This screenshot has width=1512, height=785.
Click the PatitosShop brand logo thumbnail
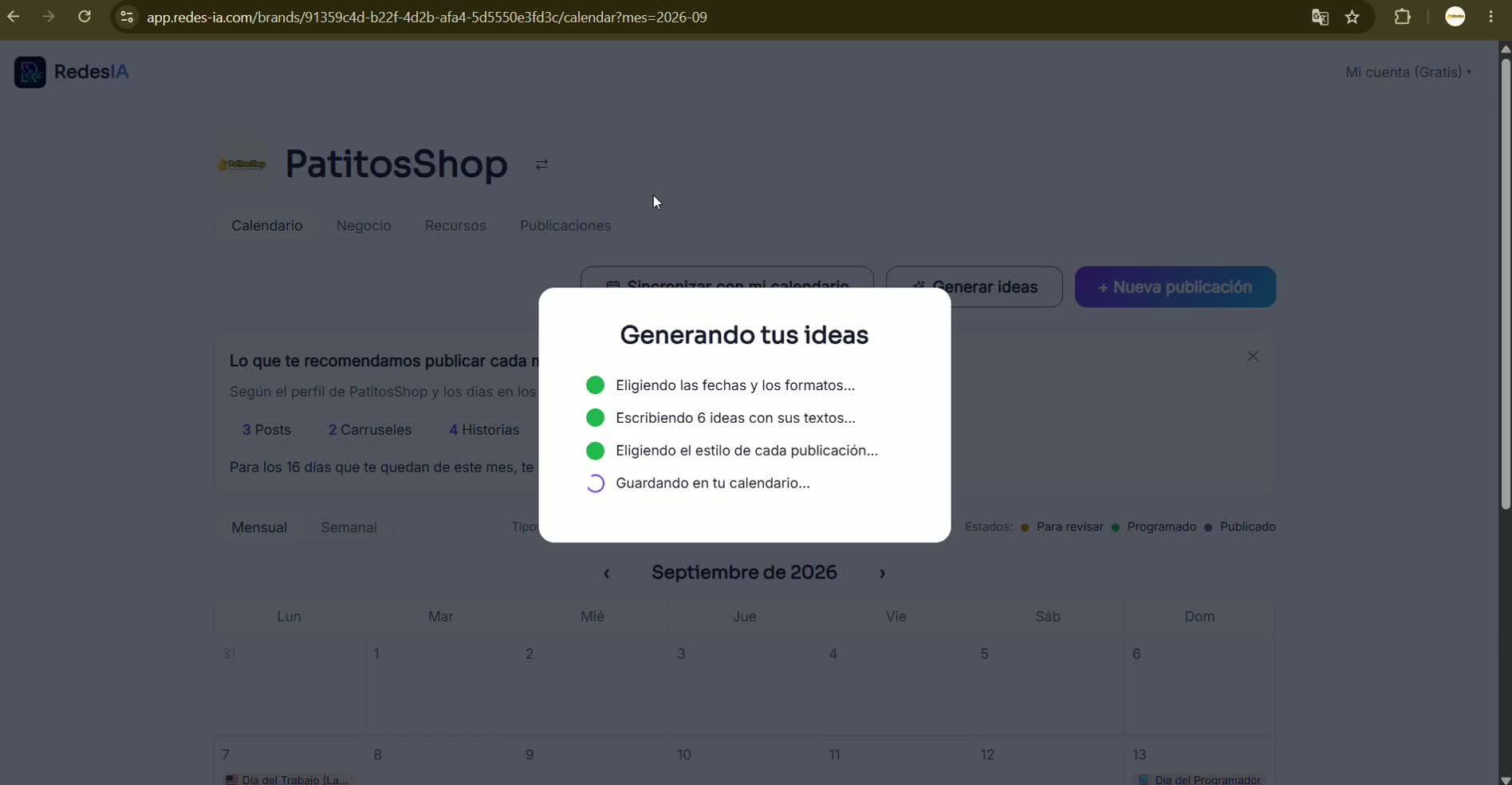[x=242, y=164]
